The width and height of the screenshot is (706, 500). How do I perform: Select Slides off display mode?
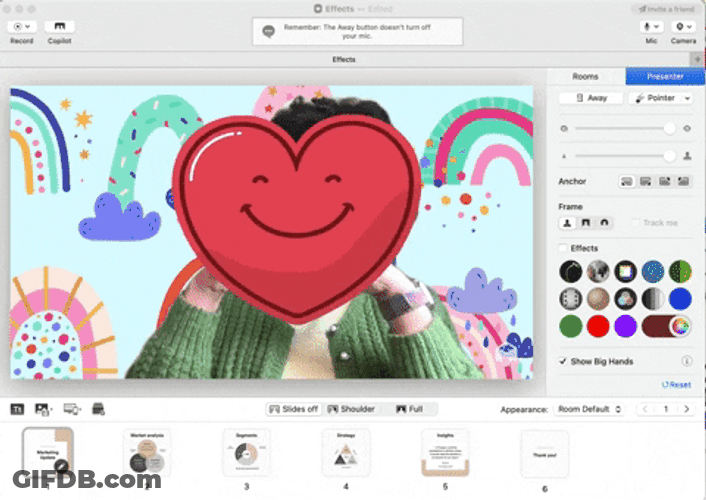coord(294,409)
